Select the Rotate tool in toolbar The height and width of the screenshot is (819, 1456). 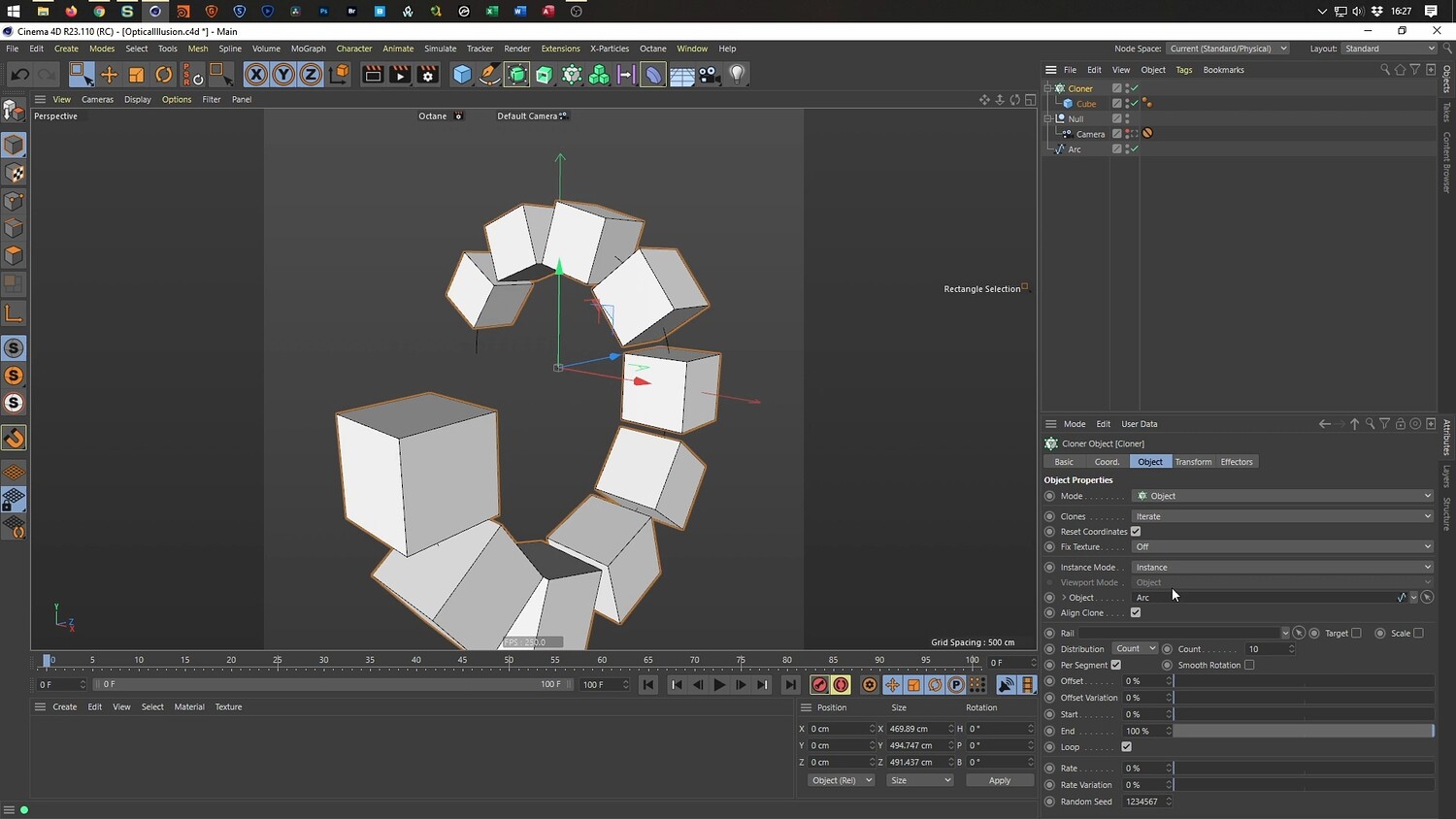pos(164,75)
